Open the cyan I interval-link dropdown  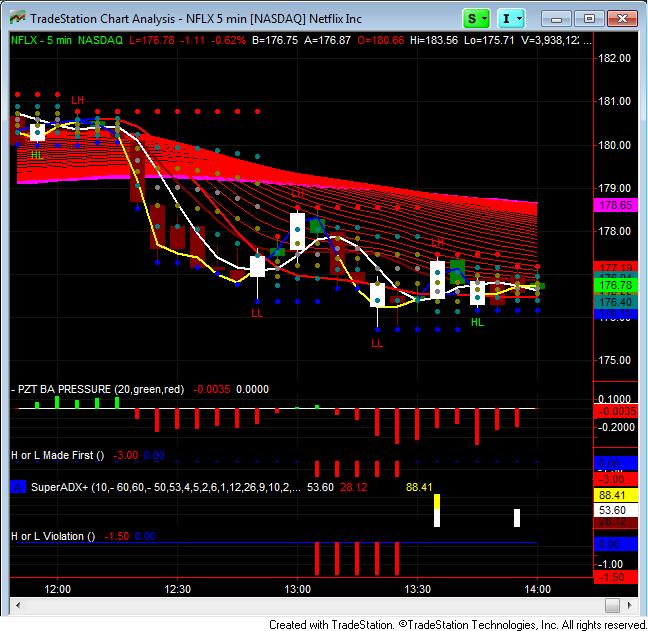(x=511, y=19)
